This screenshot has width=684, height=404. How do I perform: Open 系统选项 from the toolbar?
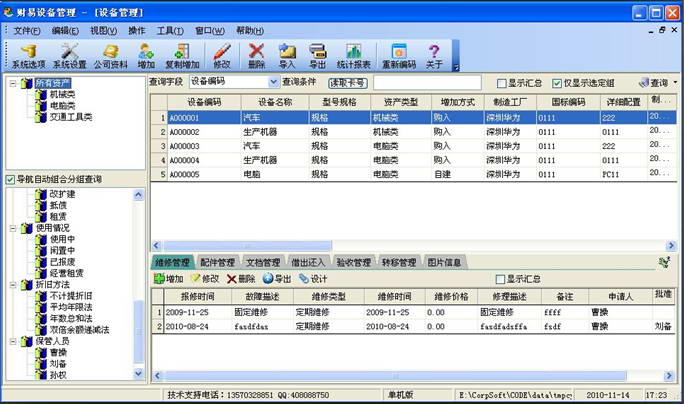[28, 56]
